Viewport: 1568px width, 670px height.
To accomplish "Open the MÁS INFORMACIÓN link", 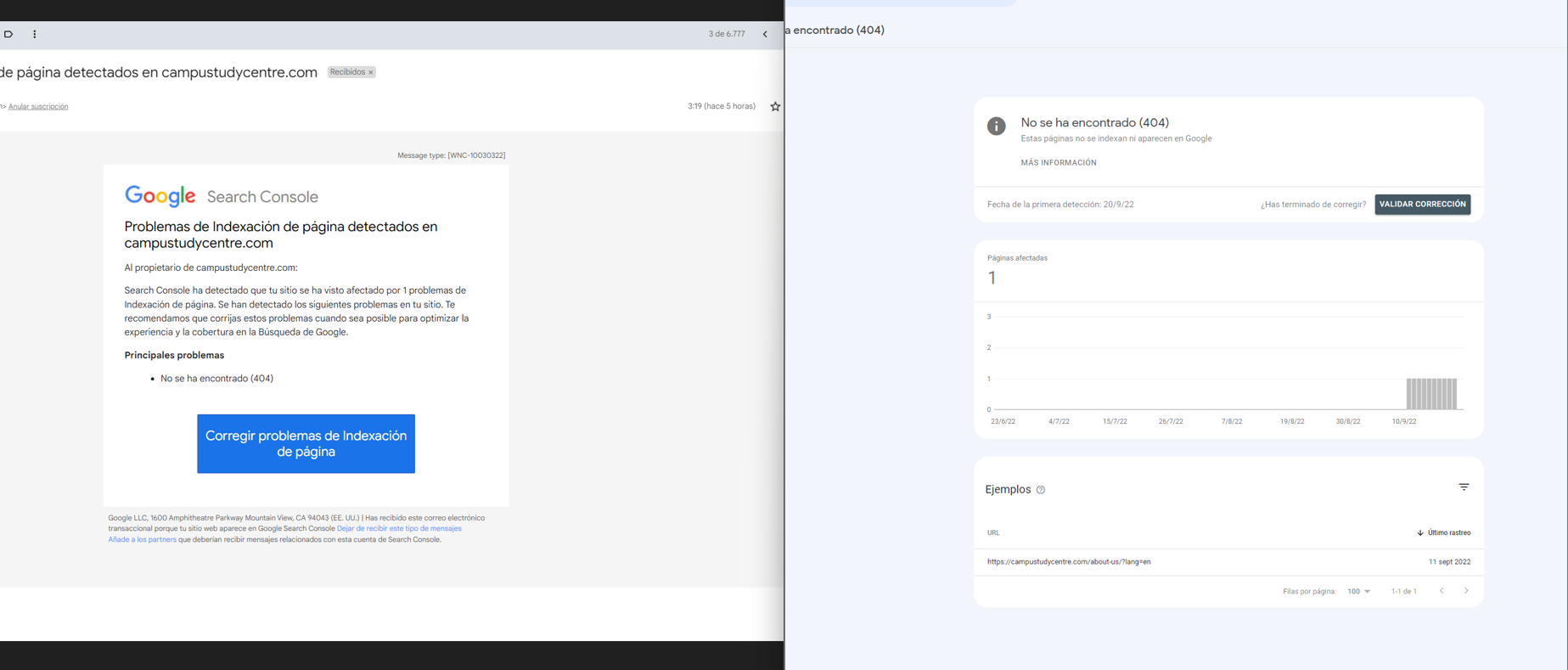I will click(1059, 162).
